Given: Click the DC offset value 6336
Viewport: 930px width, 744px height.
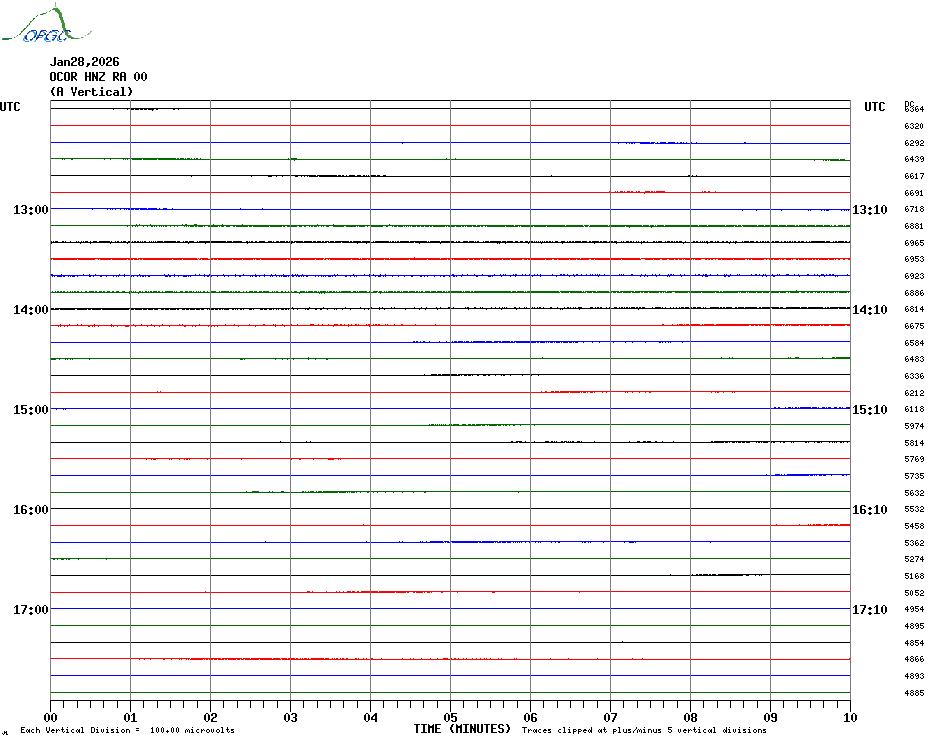Looking at the screenshot, I should click(x=914, y=376).
